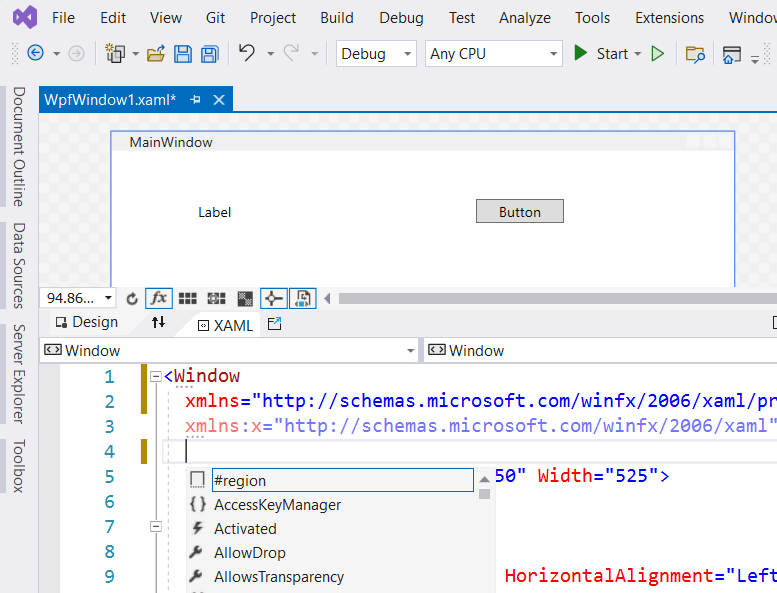This screenshot has width=777, height=593.
Task: Click the Save All toolbar icon
Action: (210, 54)
